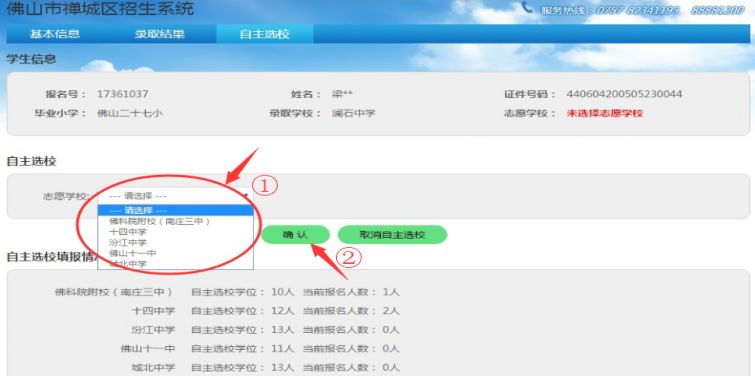Choose 佛山十一中 from the dropdown list
This screenshot has width=755, height=376.
(175, 253)
